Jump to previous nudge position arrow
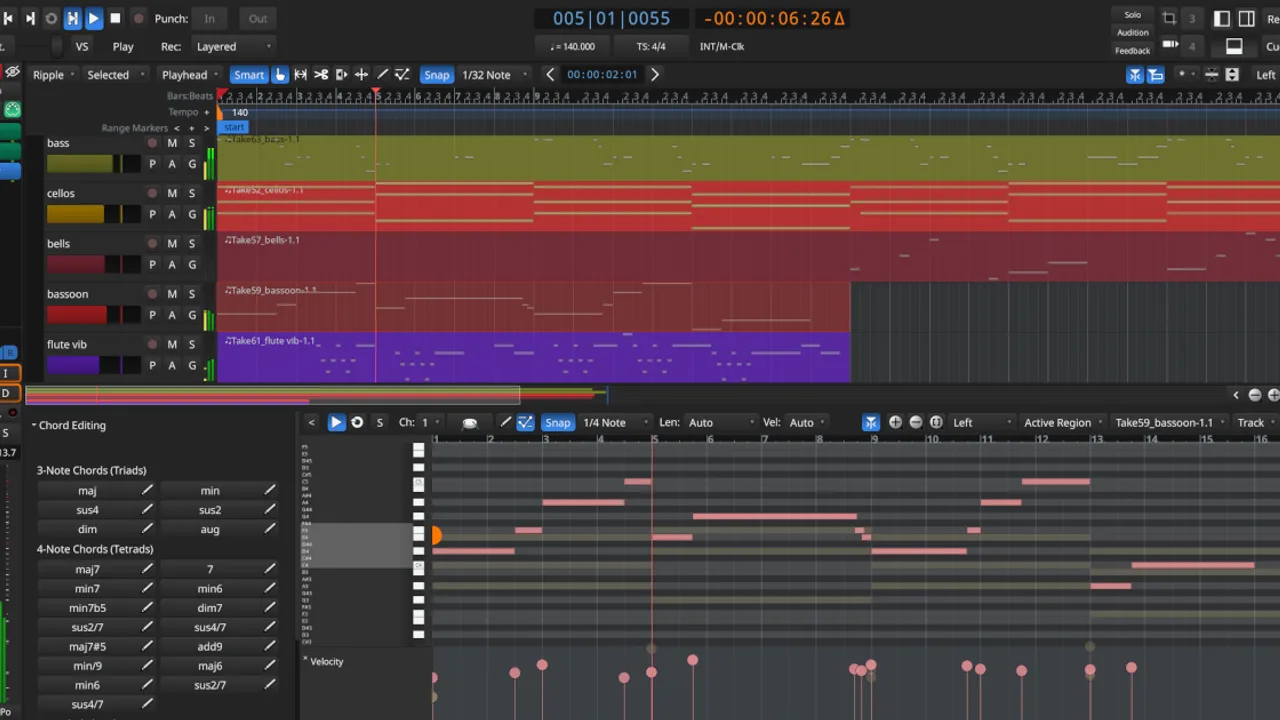 [x=550, y=74]
